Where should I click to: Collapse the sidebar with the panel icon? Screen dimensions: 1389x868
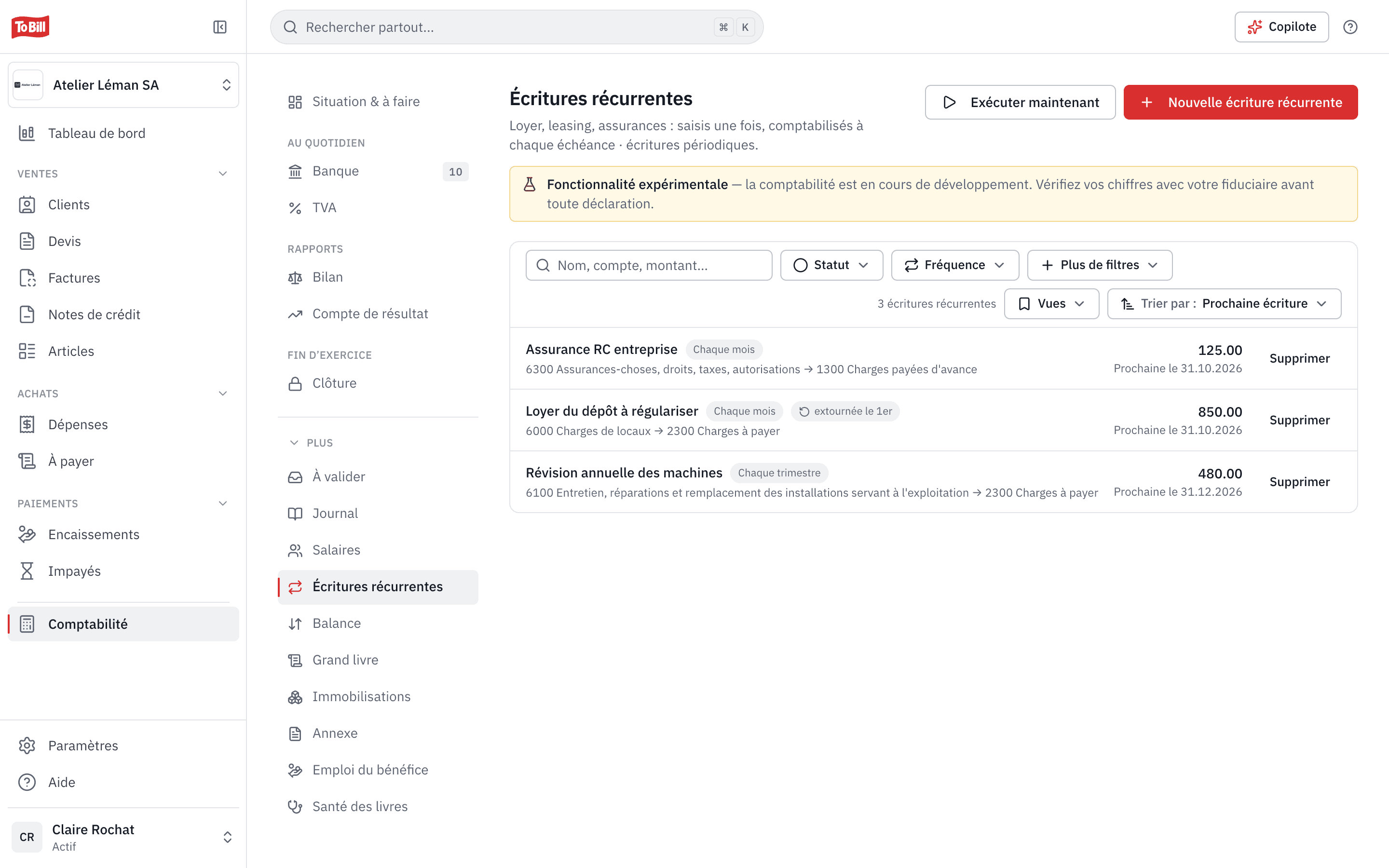coord(220,27)
